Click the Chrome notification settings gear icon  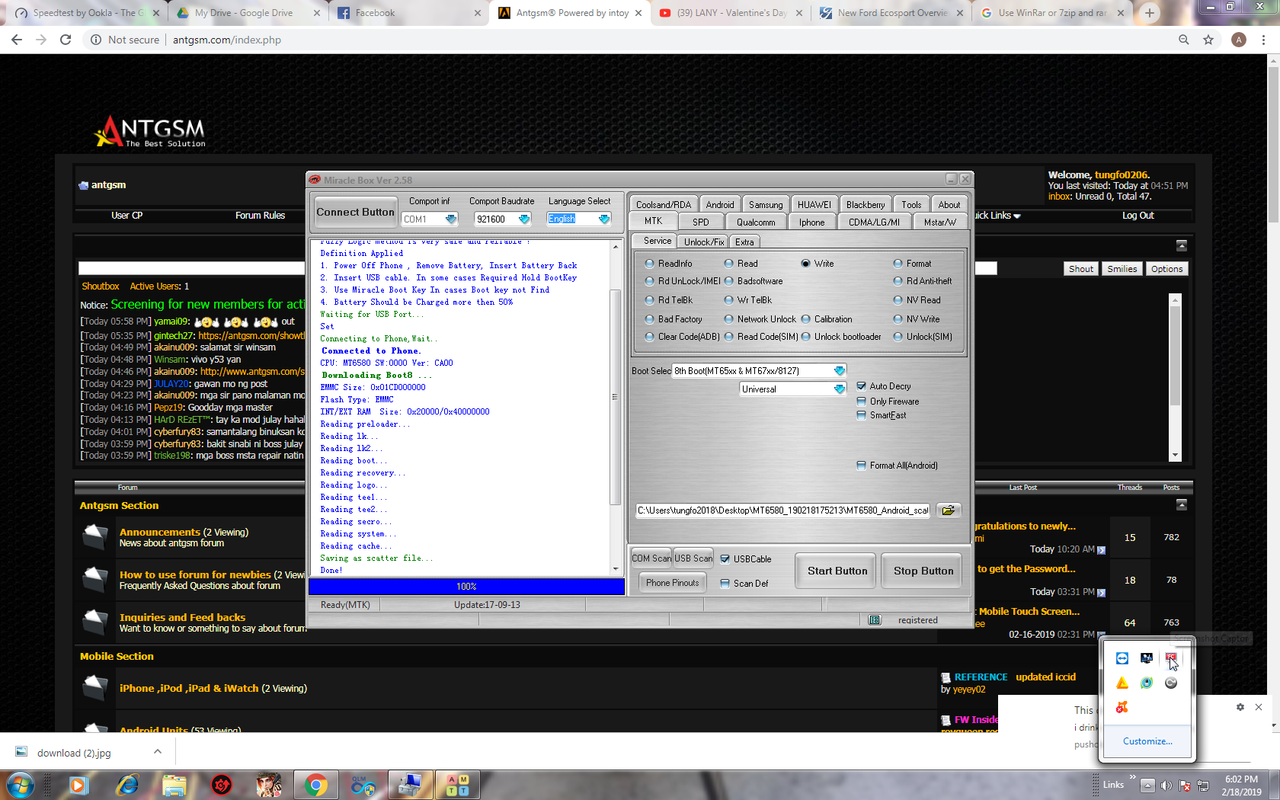1240,707
